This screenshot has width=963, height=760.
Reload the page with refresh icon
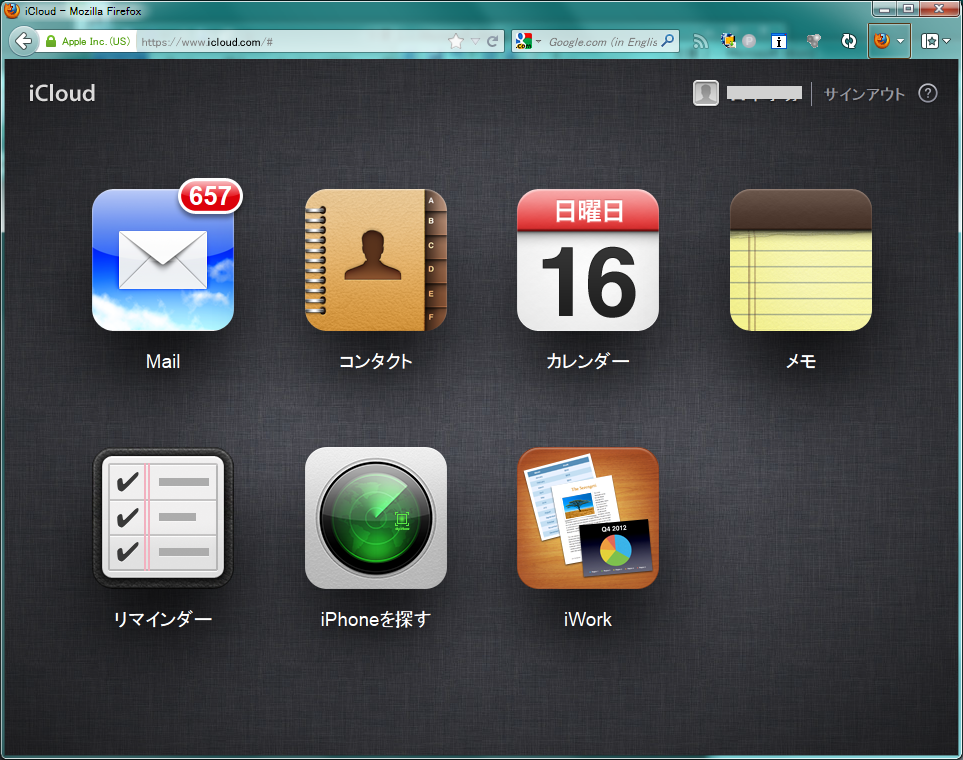pos(493,42)
